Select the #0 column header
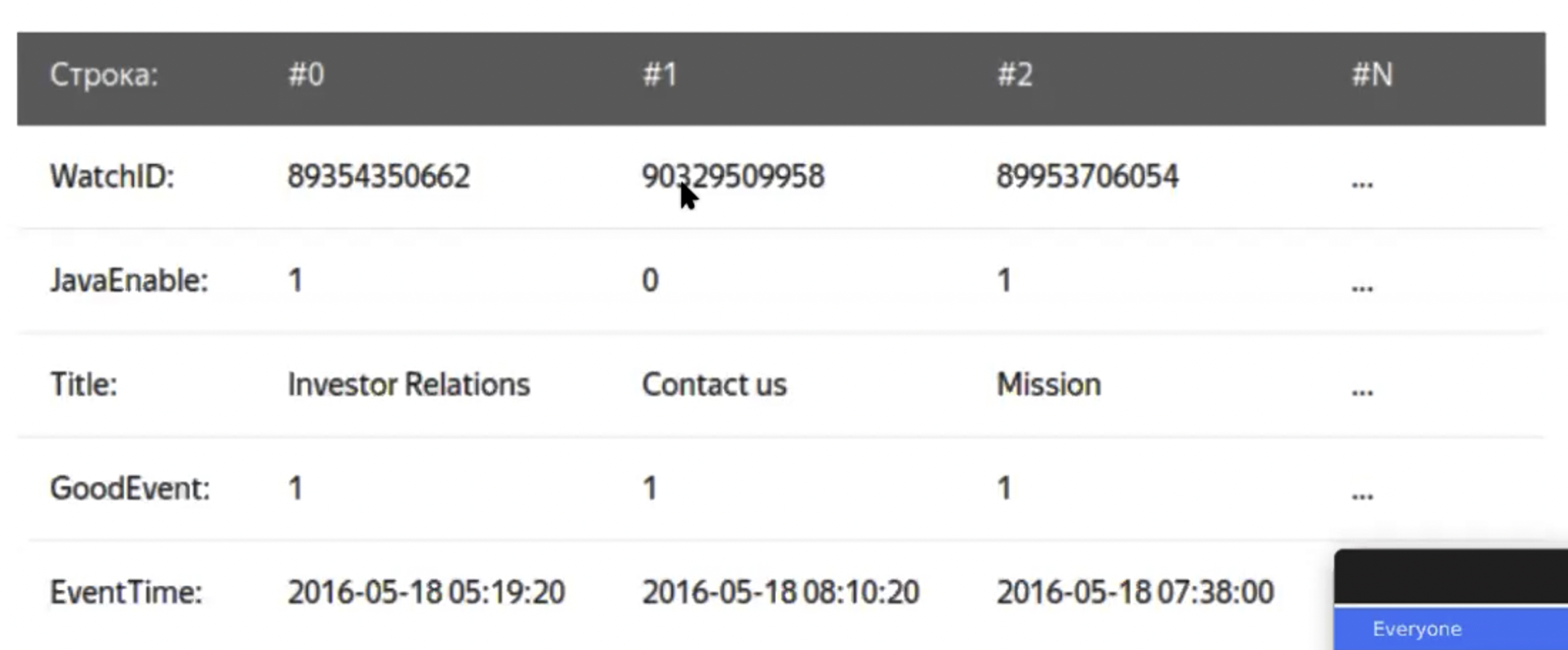 click(x=306, y=75)
